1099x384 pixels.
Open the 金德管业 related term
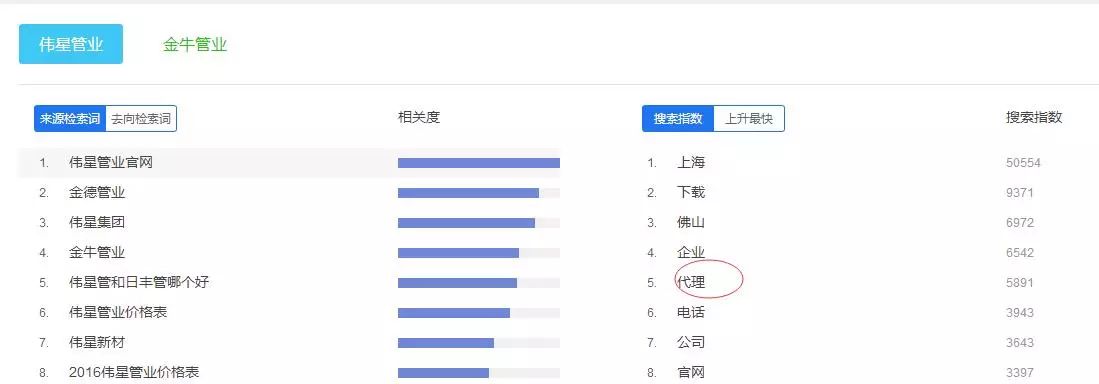click(97, 192)
